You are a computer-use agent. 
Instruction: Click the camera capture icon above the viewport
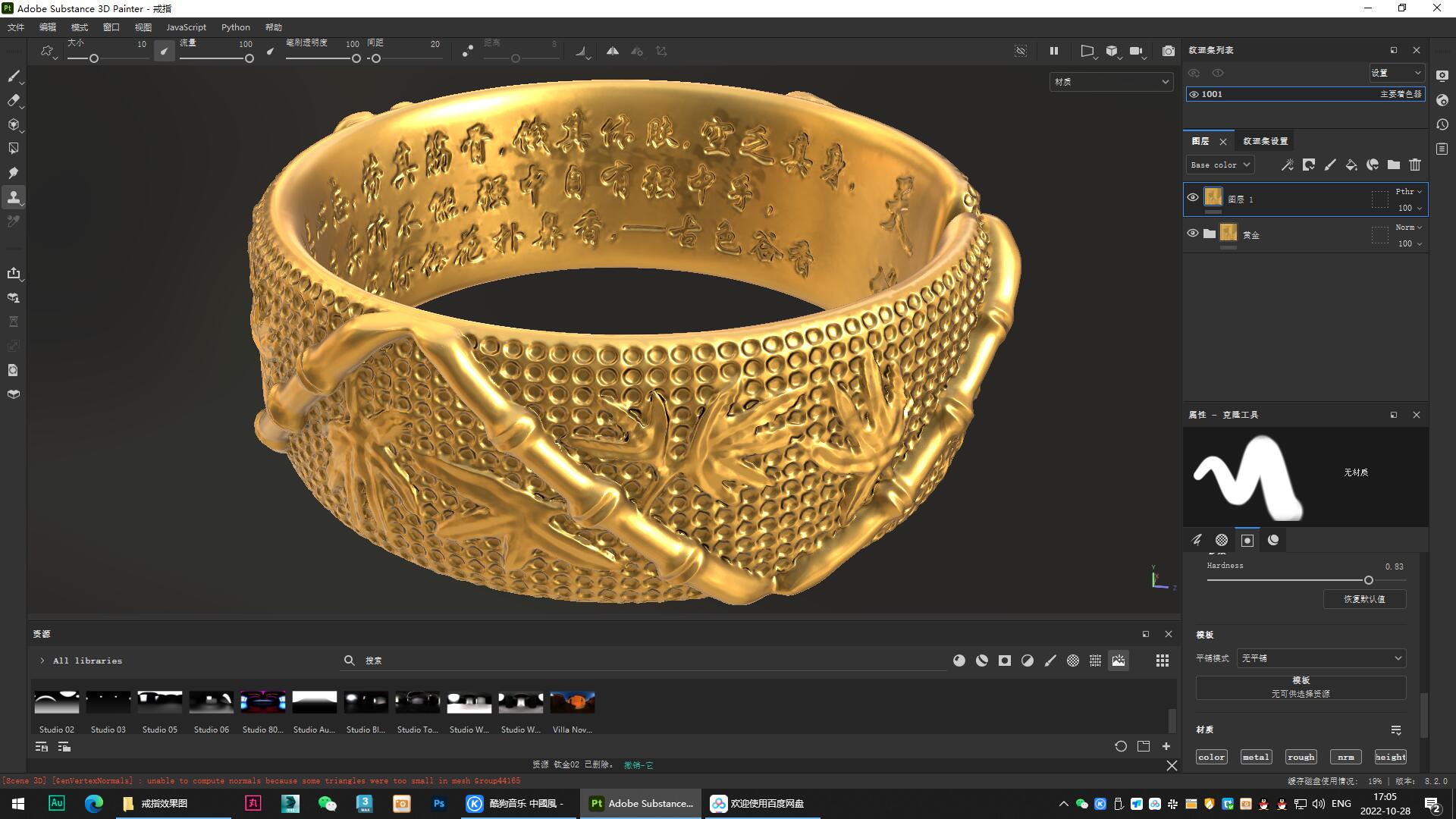pos(1169,51)
